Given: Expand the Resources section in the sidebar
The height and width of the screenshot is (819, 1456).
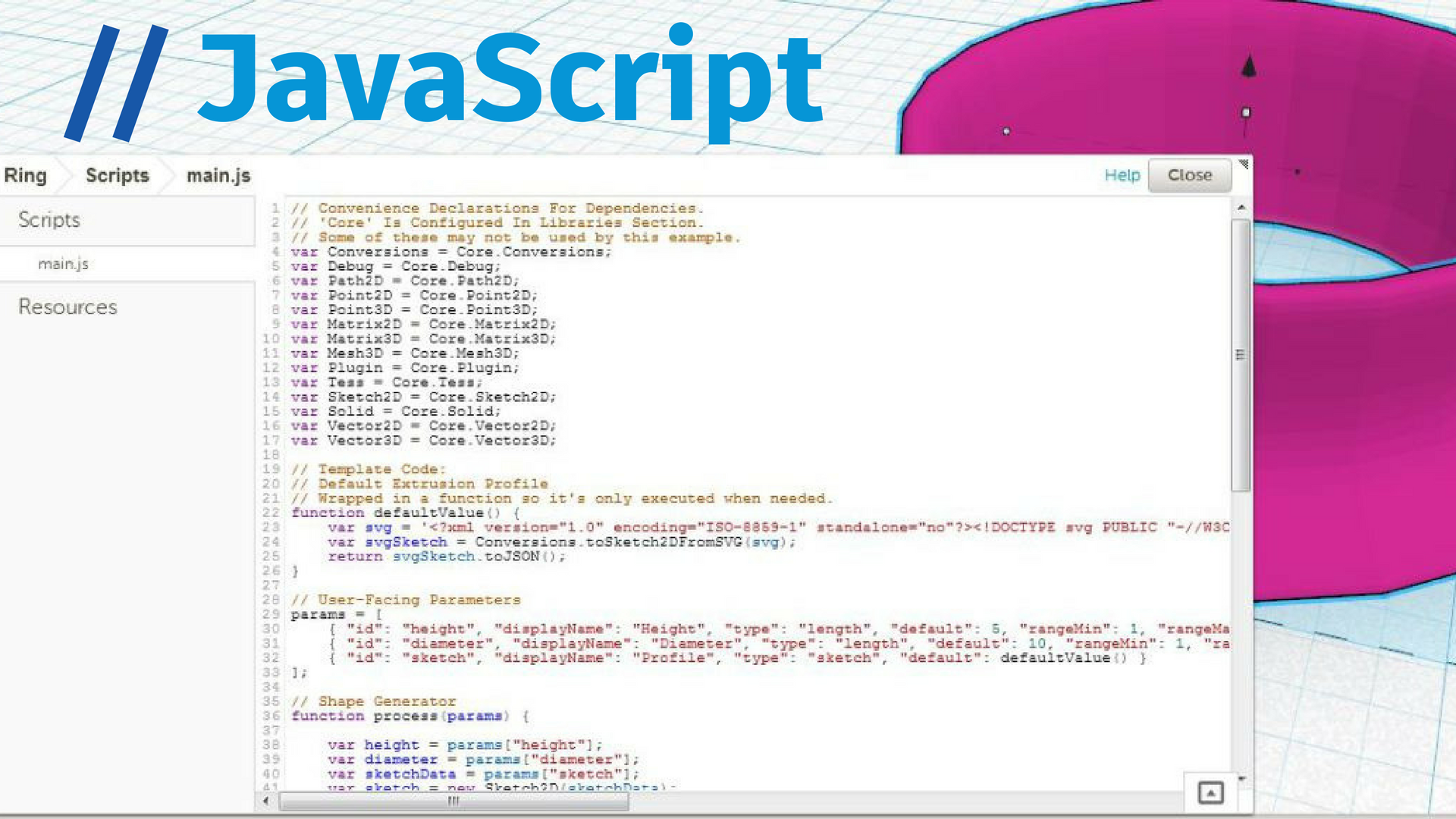Looking at the screenshot, I should tap(67, 307).
